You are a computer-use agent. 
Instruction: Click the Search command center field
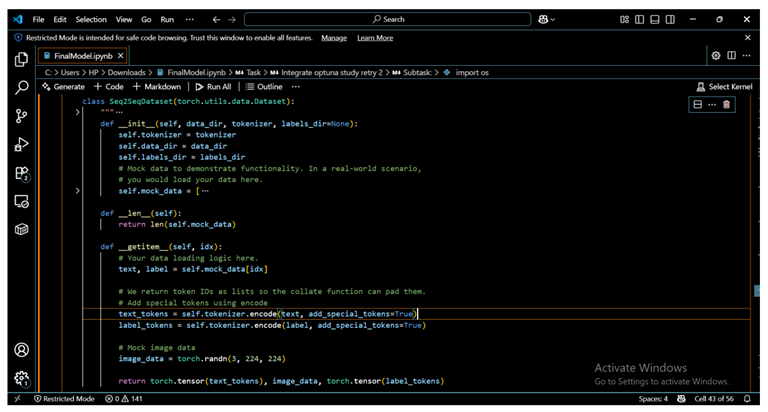coord(388,19)
